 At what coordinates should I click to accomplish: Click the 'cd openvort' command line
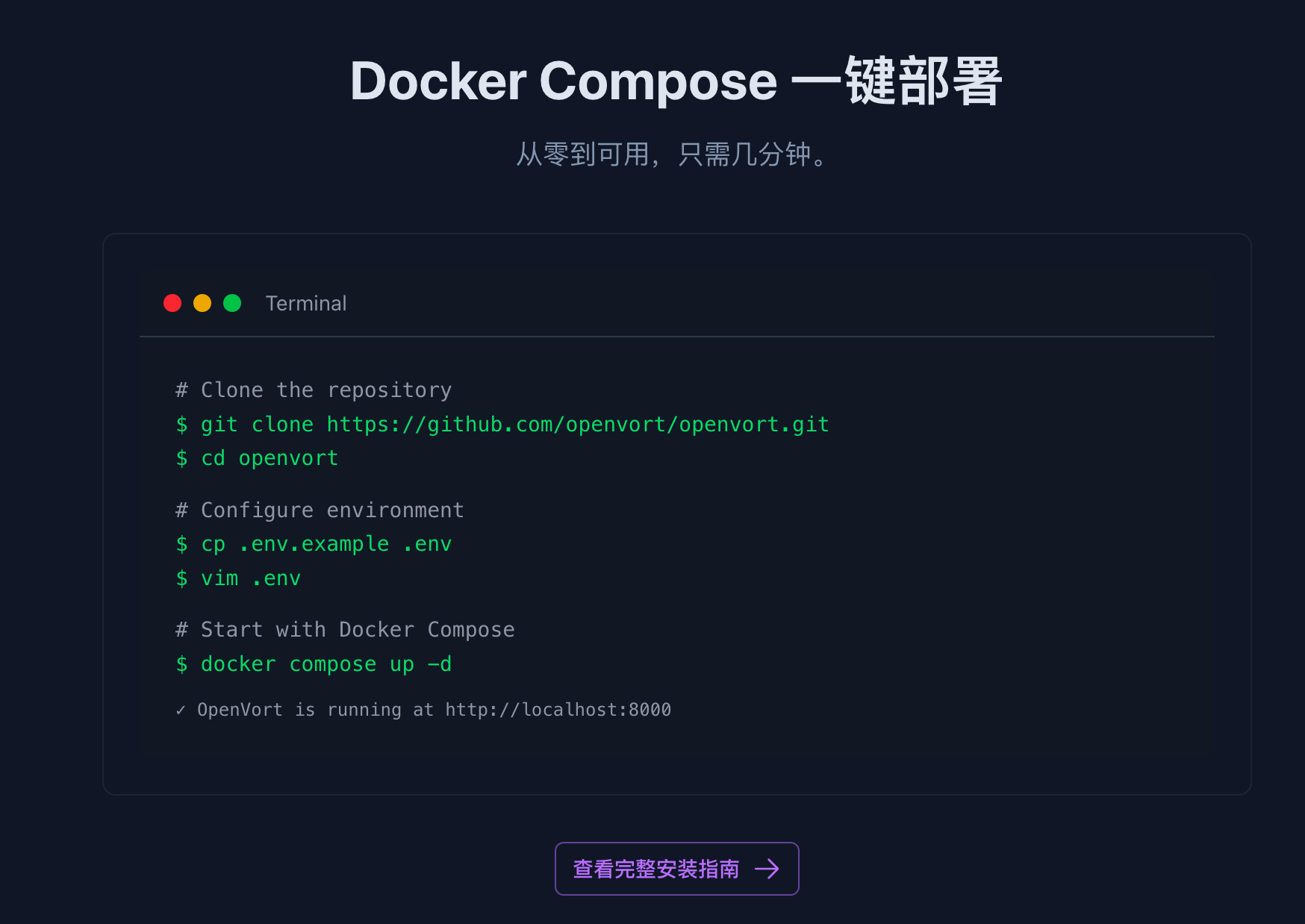click(x=257, y=458)
